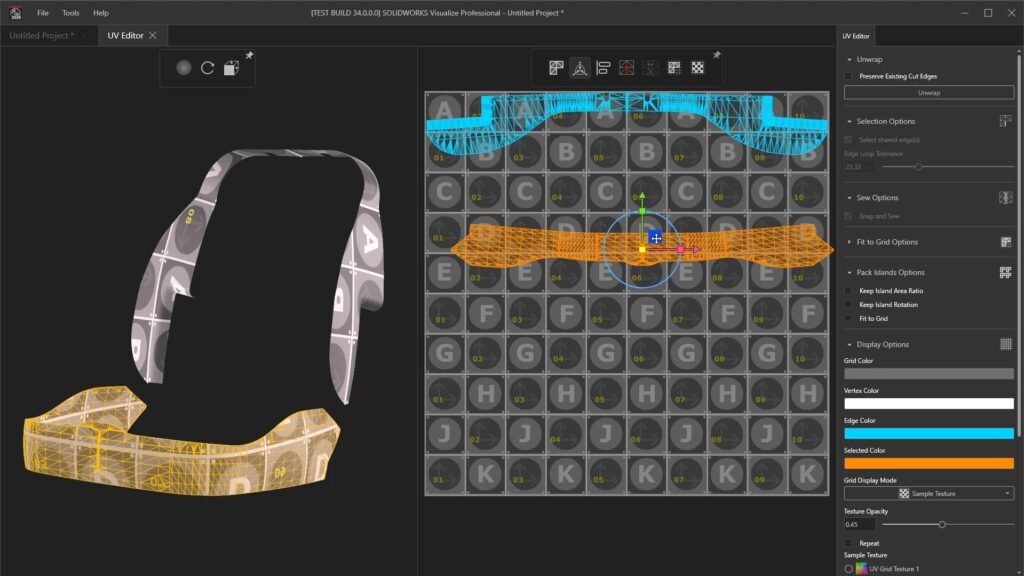Click the Texture Opacity slider handle

(x=942, y=524)
